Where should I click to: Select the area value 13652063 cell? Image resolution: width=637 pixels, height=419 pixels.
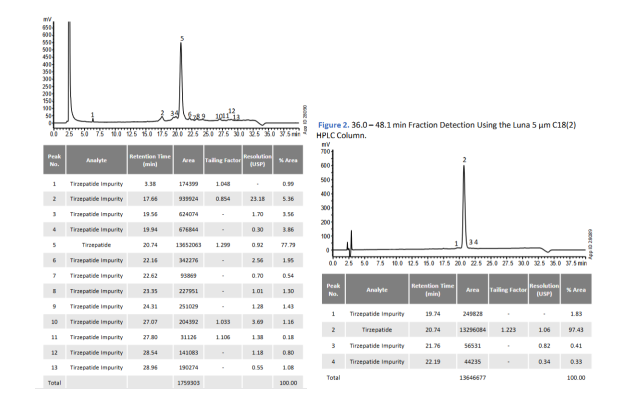pyautogui.click(x=191, y=242)
